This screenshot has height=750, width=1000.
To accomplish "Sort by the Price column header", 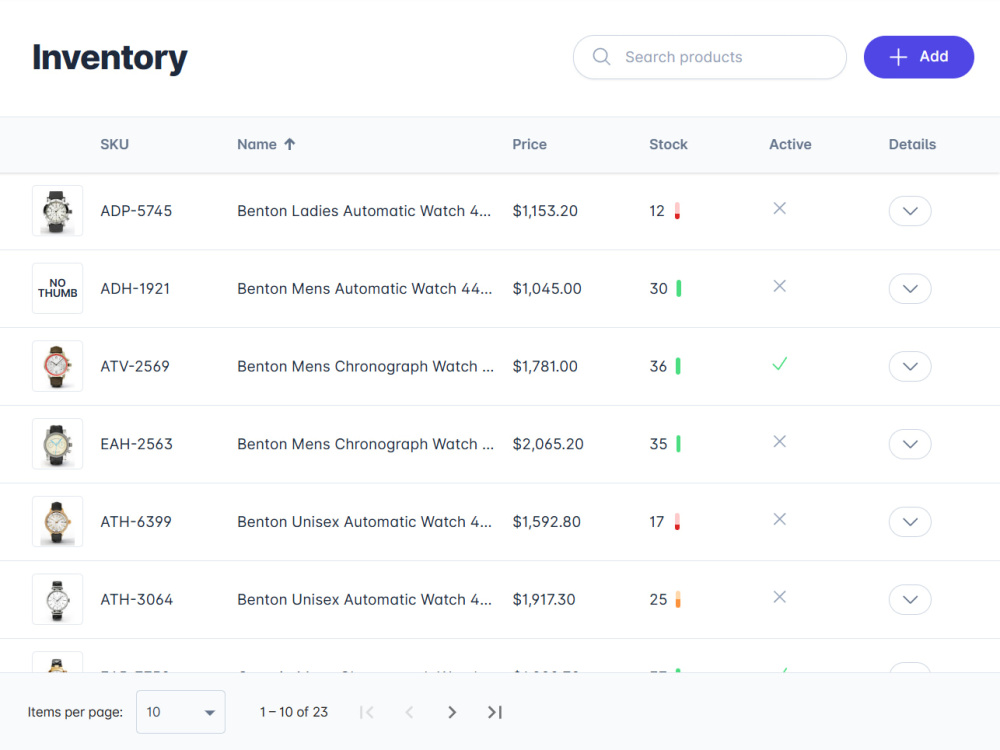I will [529, 144].
